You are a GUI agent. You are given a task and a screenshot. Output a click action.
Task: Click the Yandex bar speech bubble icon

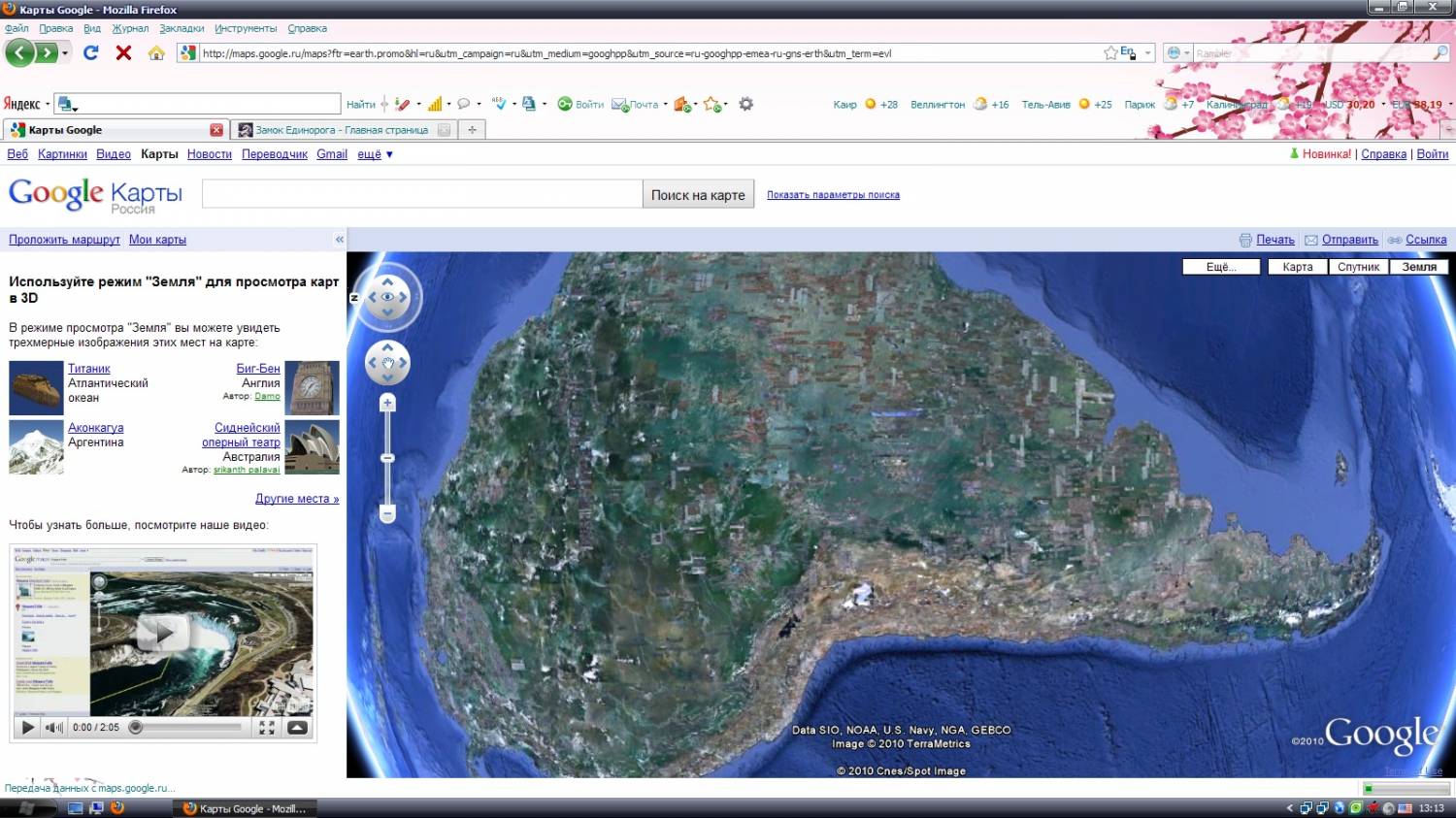pos(464,104)
